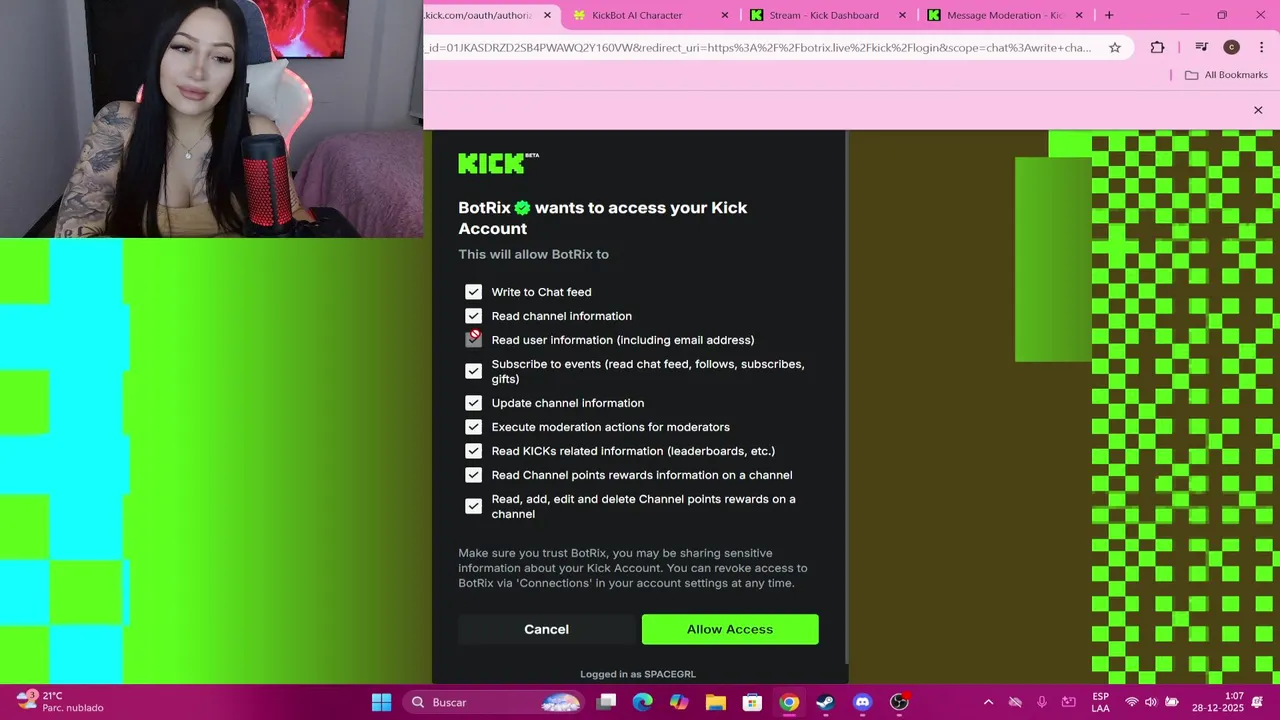
Task: Open Copilot from the taskbar
Action: coord(679,702)
